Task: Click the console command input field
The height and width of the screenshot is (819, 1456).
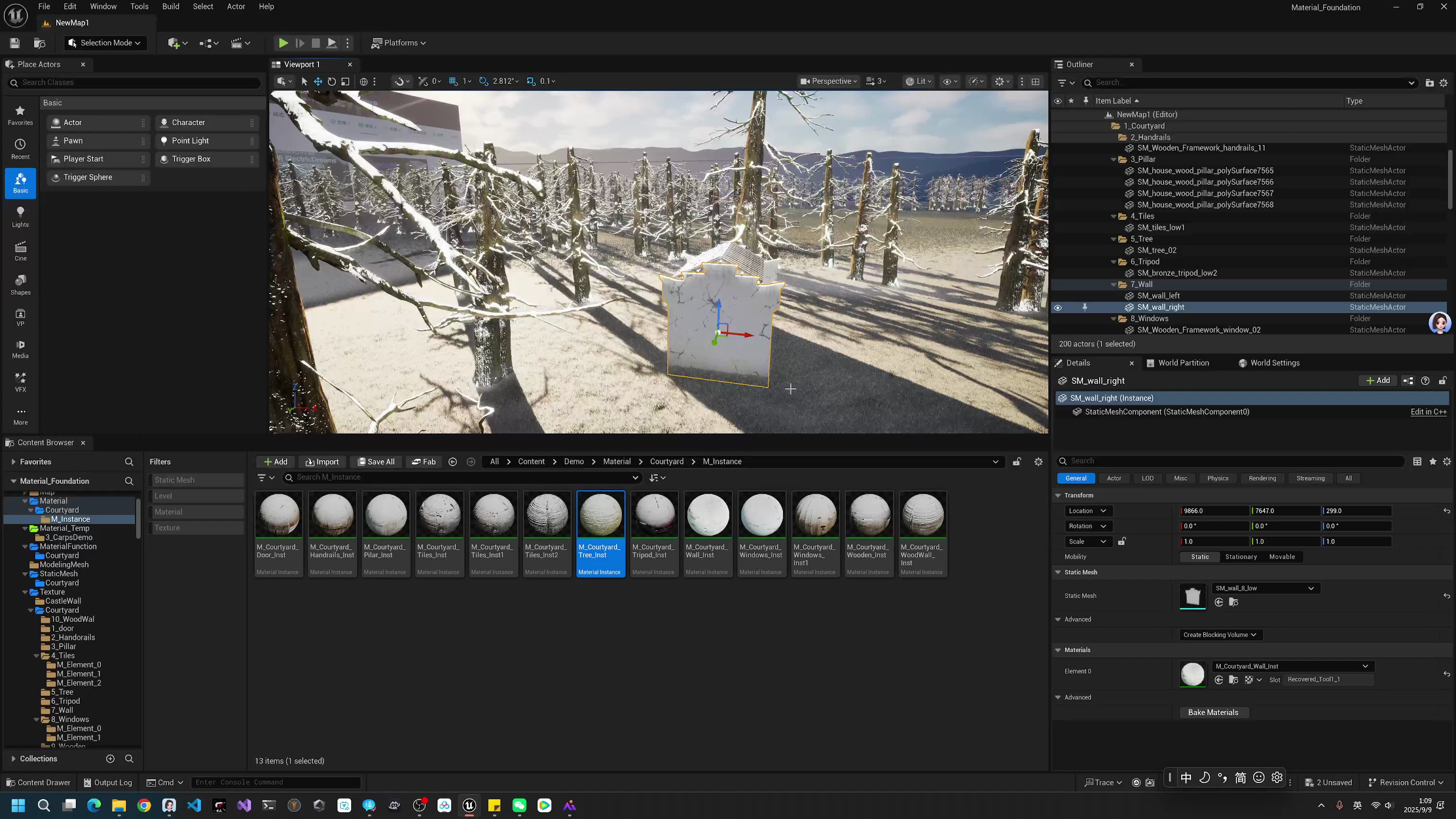Action: point(276,782)
